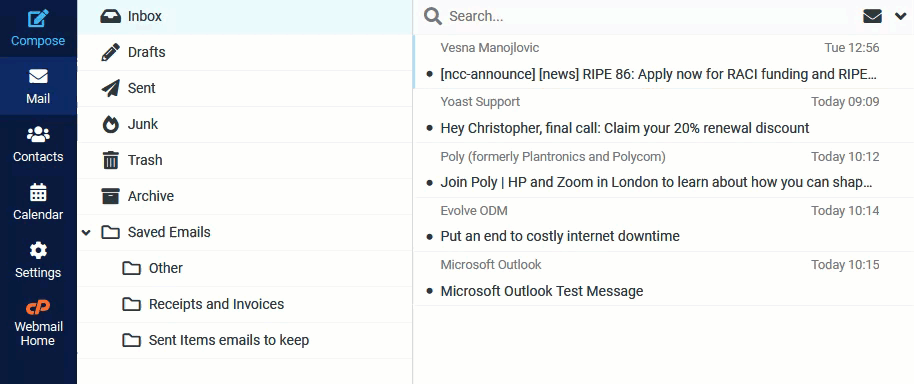Viewport: 914px width, 384px height.
Task: Click the Today 10:14 timestamp
Action: [845, 210]
